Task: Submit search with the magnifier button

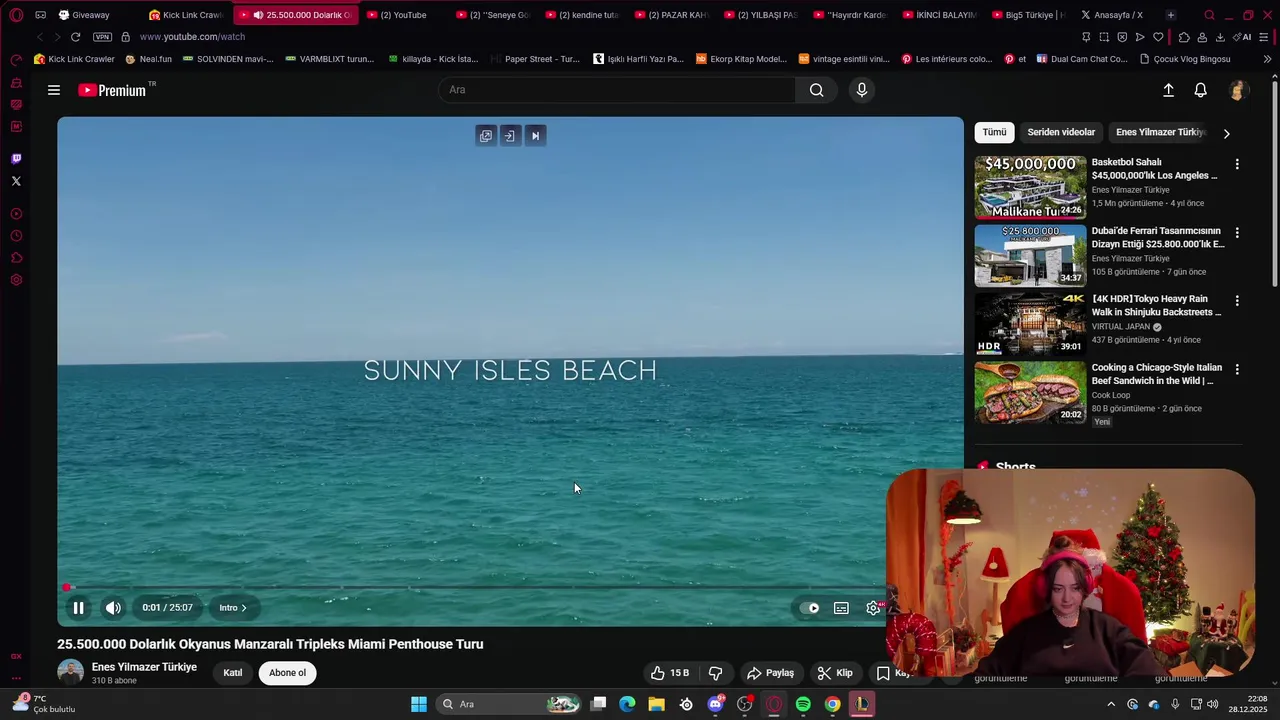Action: [817, 90]
